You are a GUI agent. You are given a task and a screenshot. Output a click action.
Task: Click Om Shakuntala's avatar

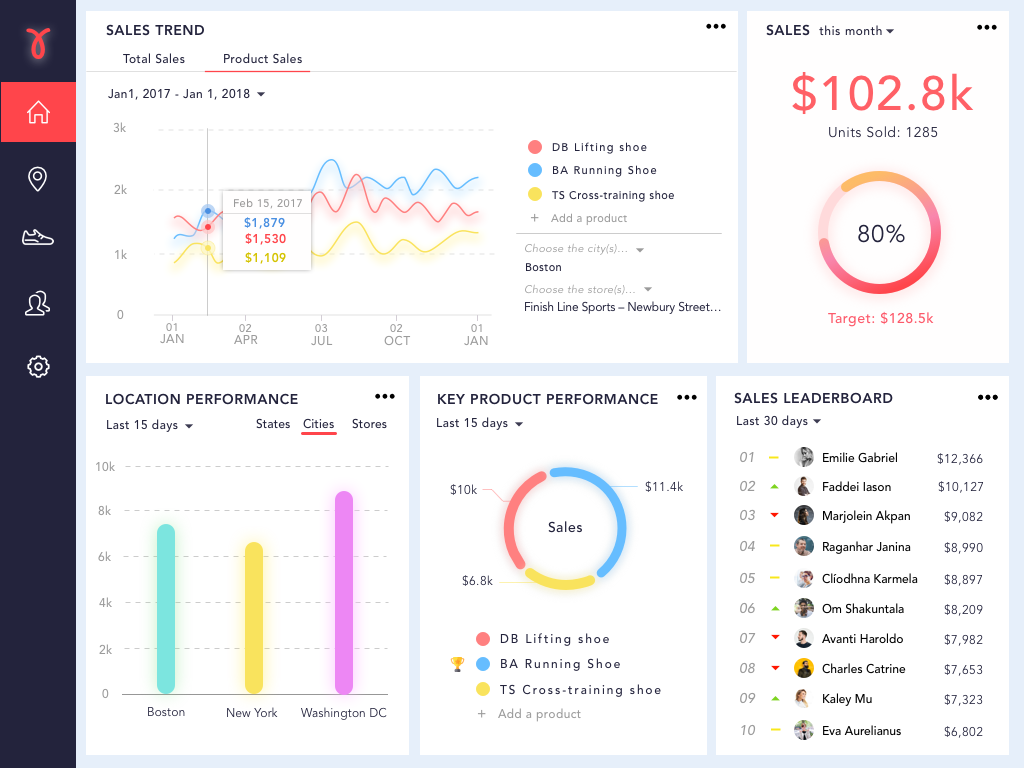tap(804, 608)
